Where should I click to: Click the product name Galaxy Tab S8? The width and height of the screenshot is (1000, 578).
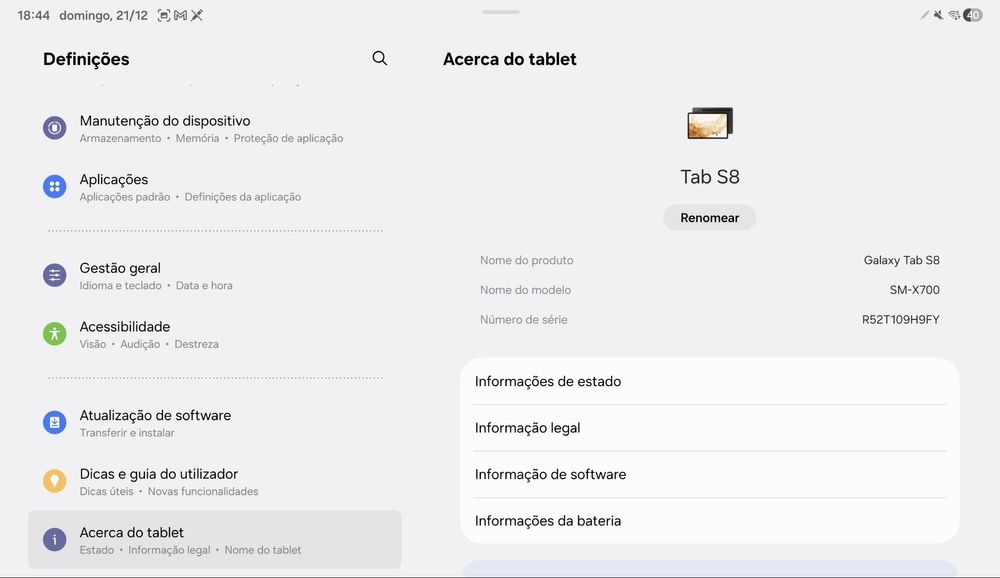902,260
